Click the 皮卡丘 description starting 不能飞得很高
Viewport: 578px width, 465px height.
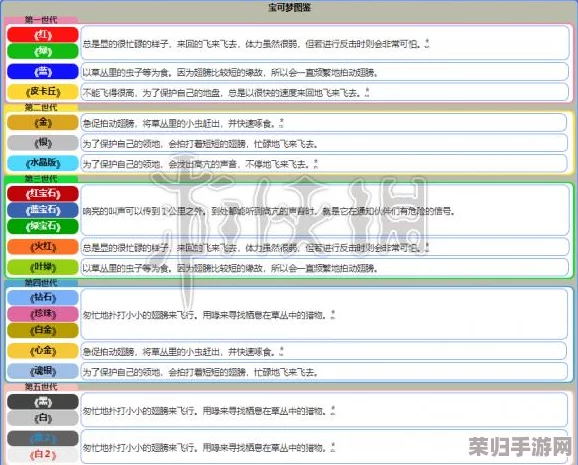[x=222, y=93]
